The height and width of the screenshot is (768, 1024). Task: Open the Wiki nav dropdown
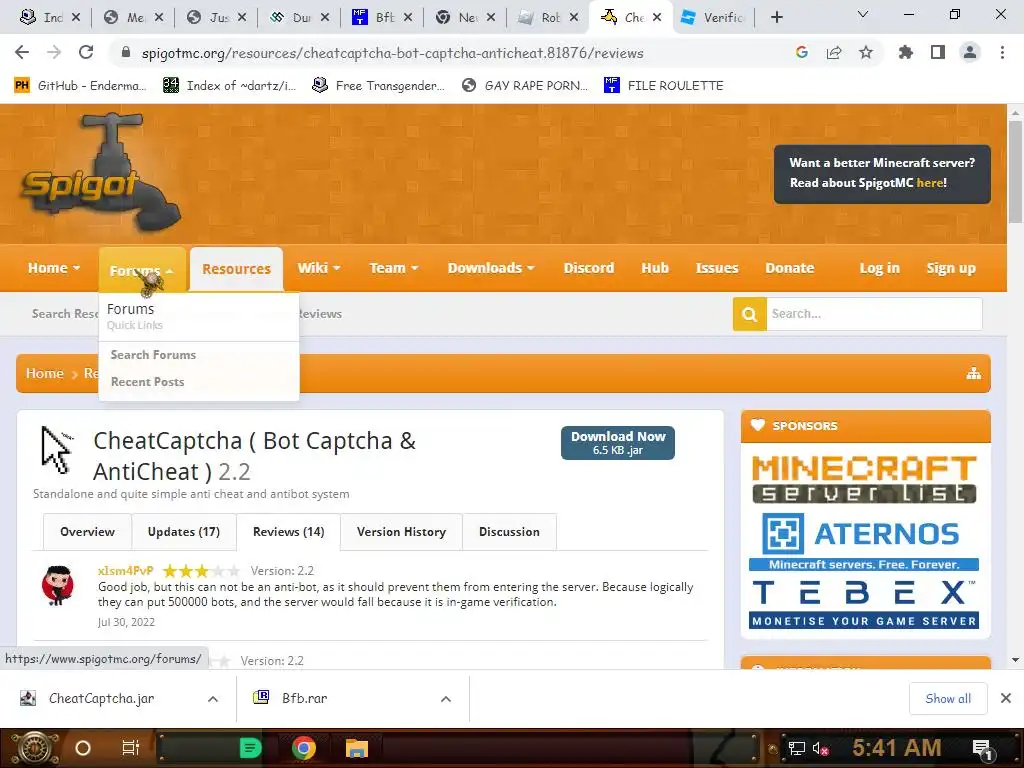[319, 268]
